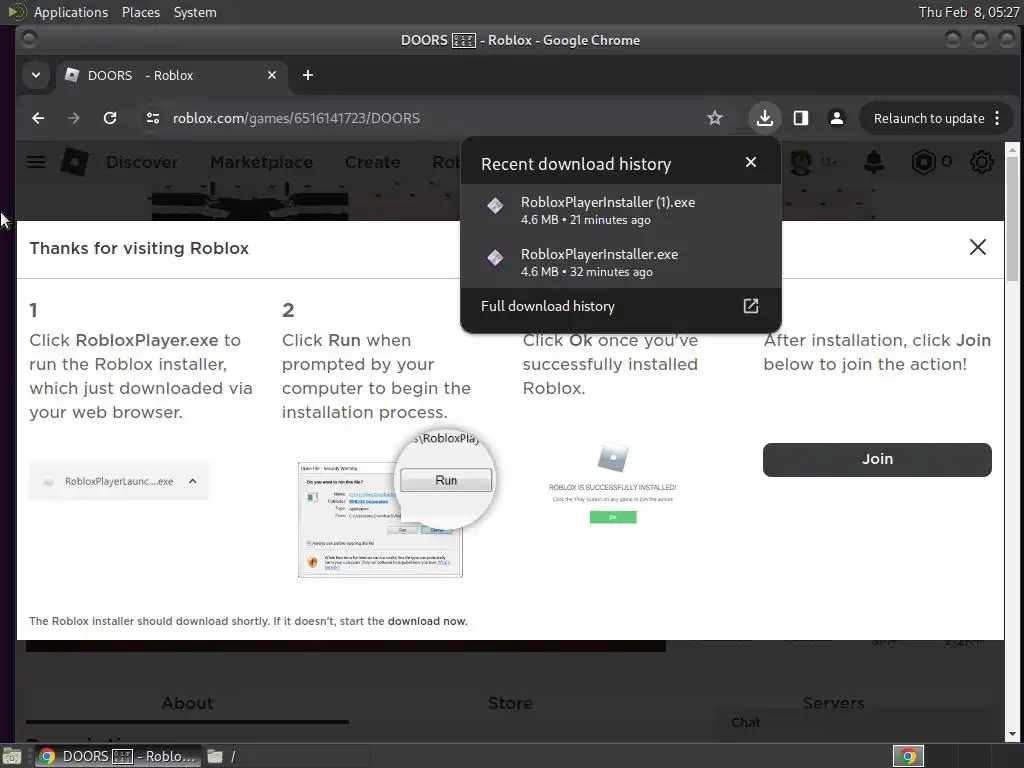This screenshot has height=768, width=1024.
Task: Close the Recent download history popup
Action: (x=751, y=162)
